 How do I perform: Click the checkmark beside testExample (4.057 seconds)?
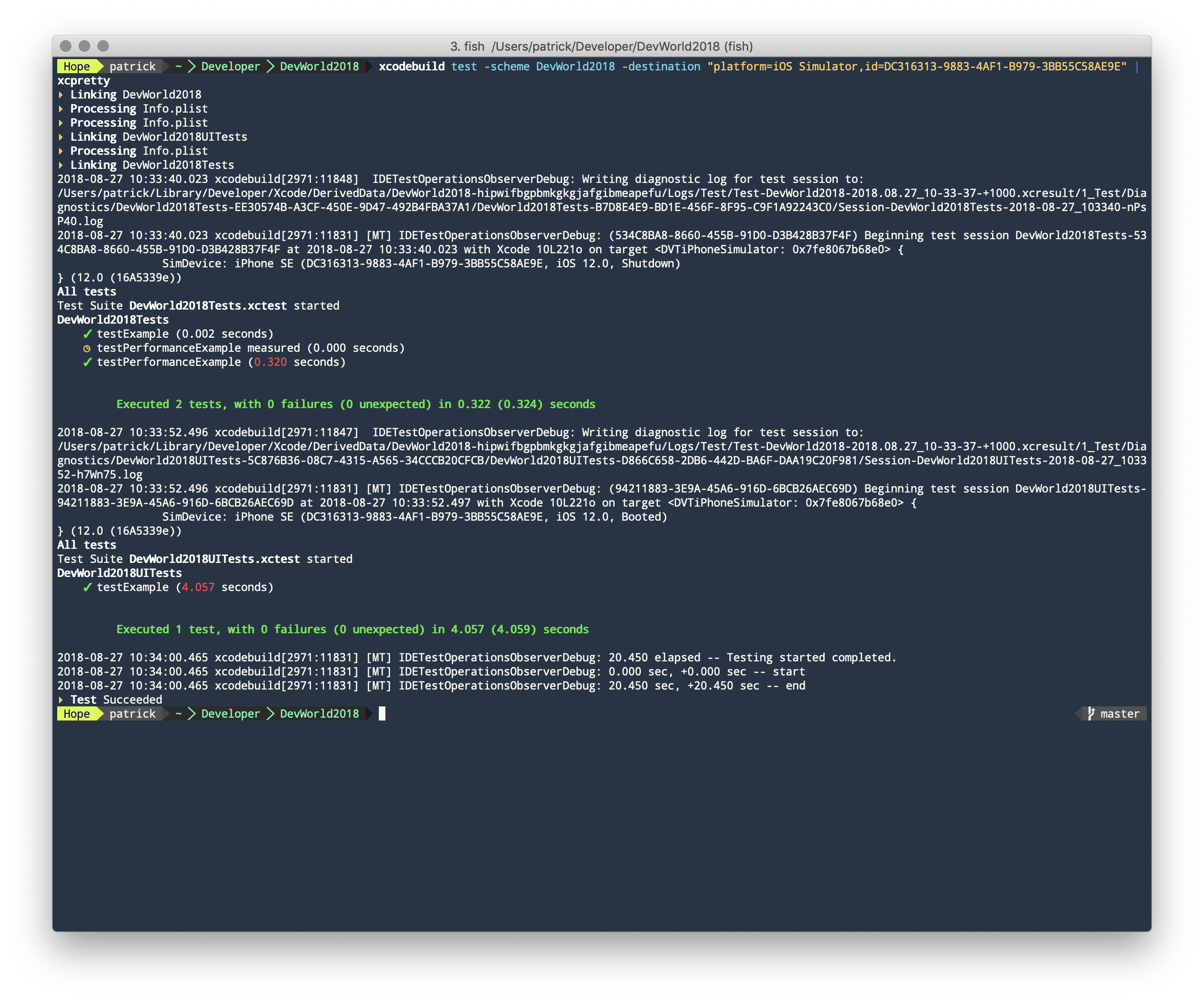(x=87, y=587)
